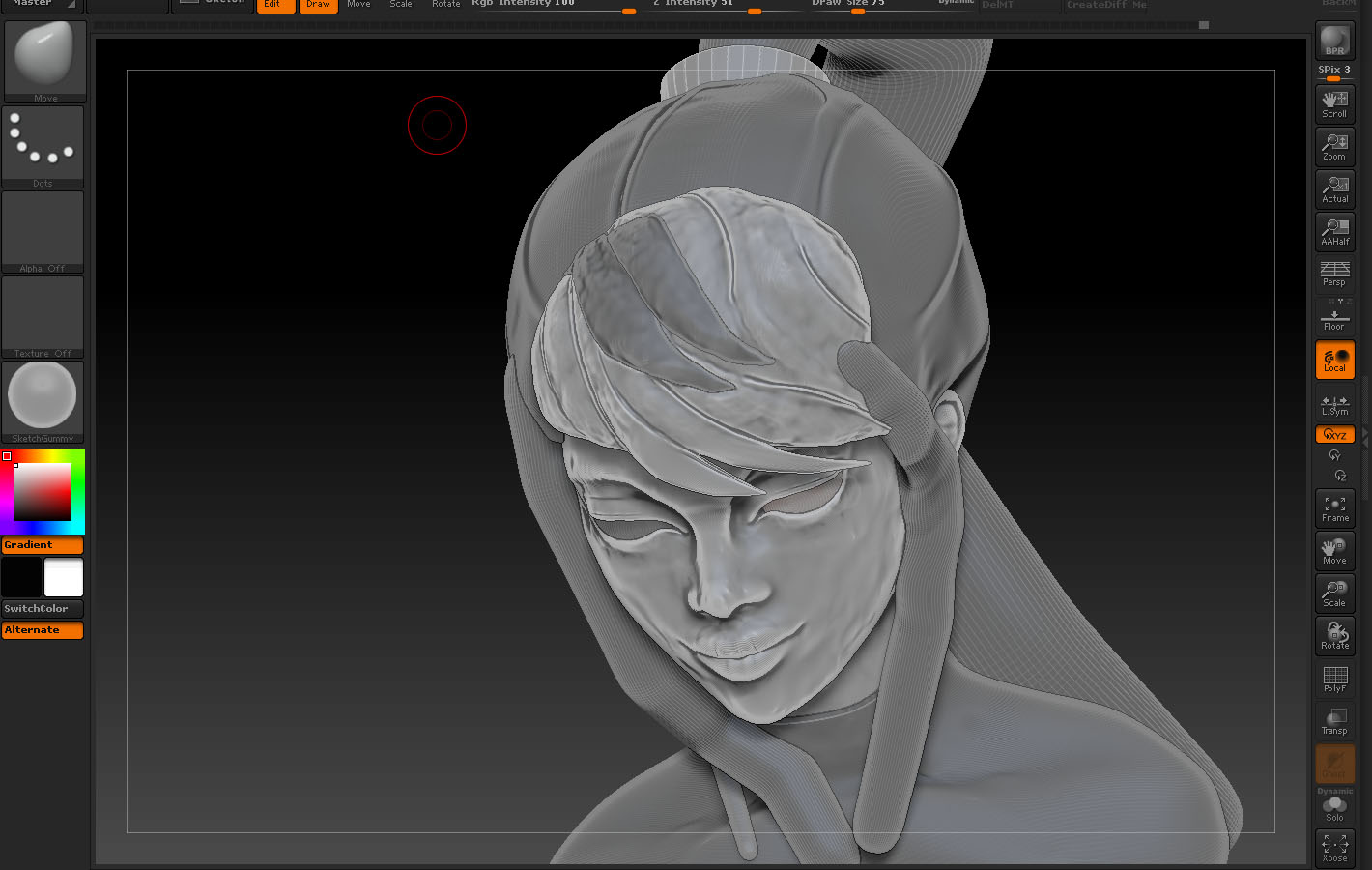Enable Draw mode
Viewport: 1372px width, 870px height.
coord(318,5)
